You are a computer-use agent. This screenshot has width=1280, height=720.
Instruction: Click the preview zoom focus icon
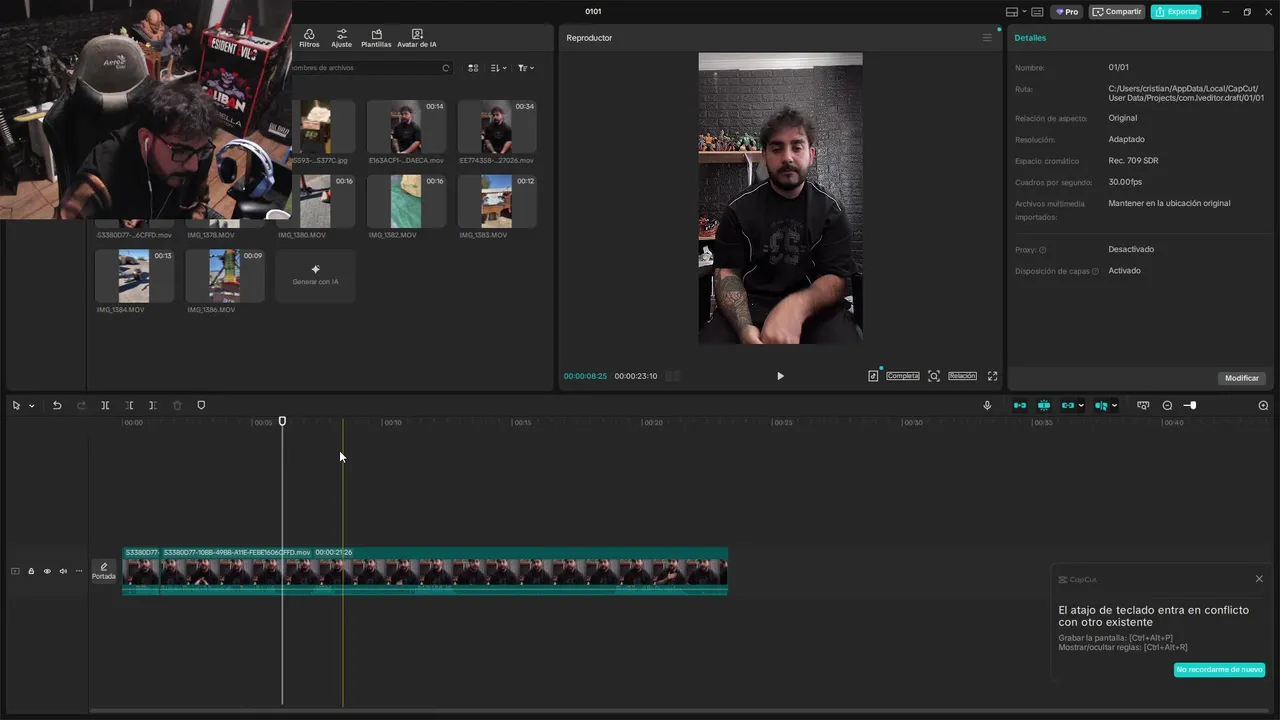pyautogui.click(x=934, y=376)
